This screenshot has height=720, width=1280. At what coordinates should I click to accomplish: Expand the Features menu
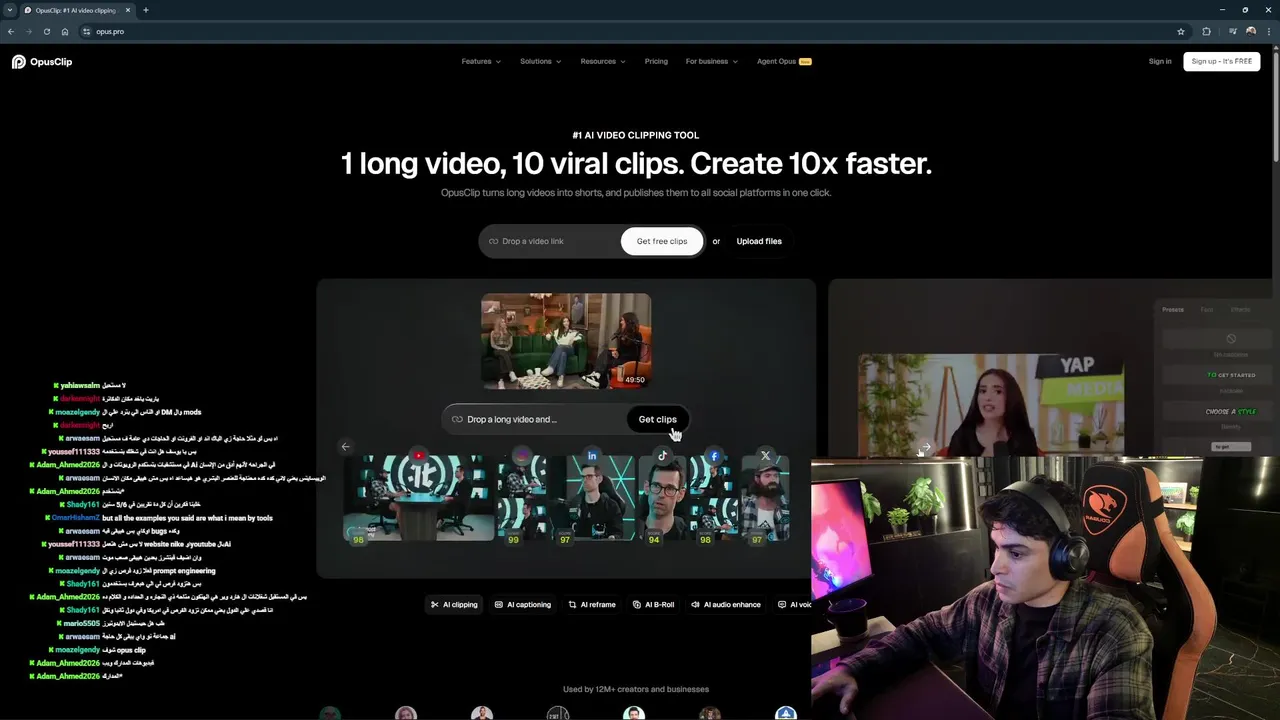[x=481, y=61]
